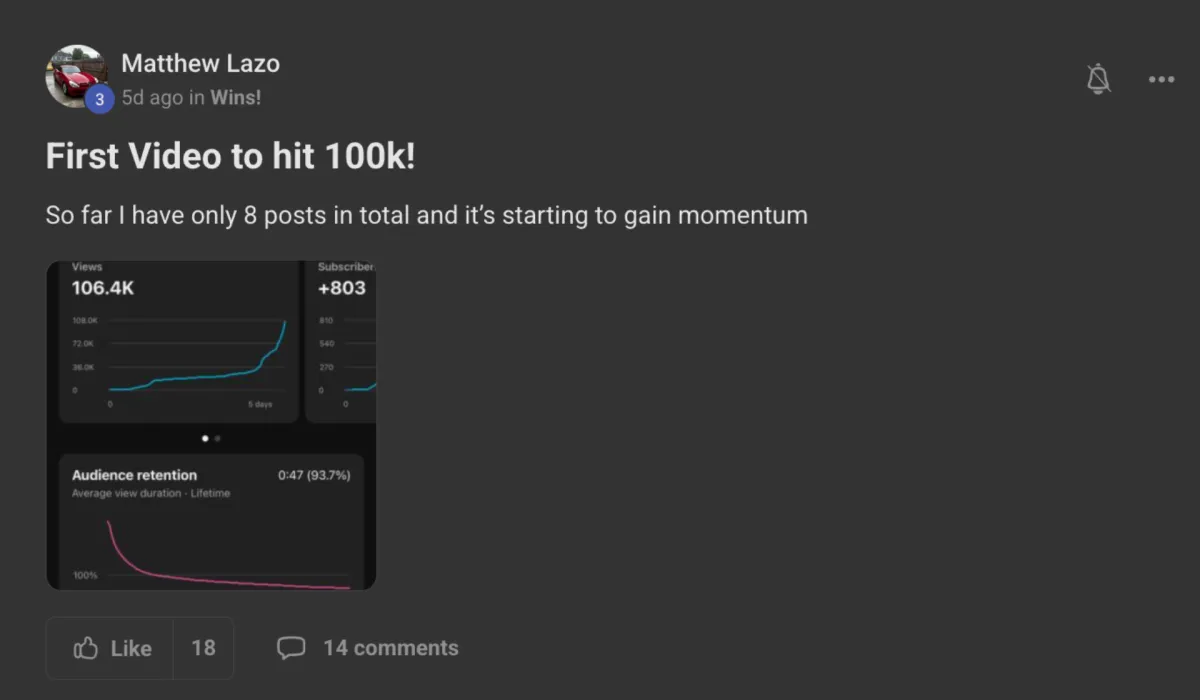This screenshot has width=1200, height=700.
Task: Click the post body text about 8 posts
Action: pos(426,215)
